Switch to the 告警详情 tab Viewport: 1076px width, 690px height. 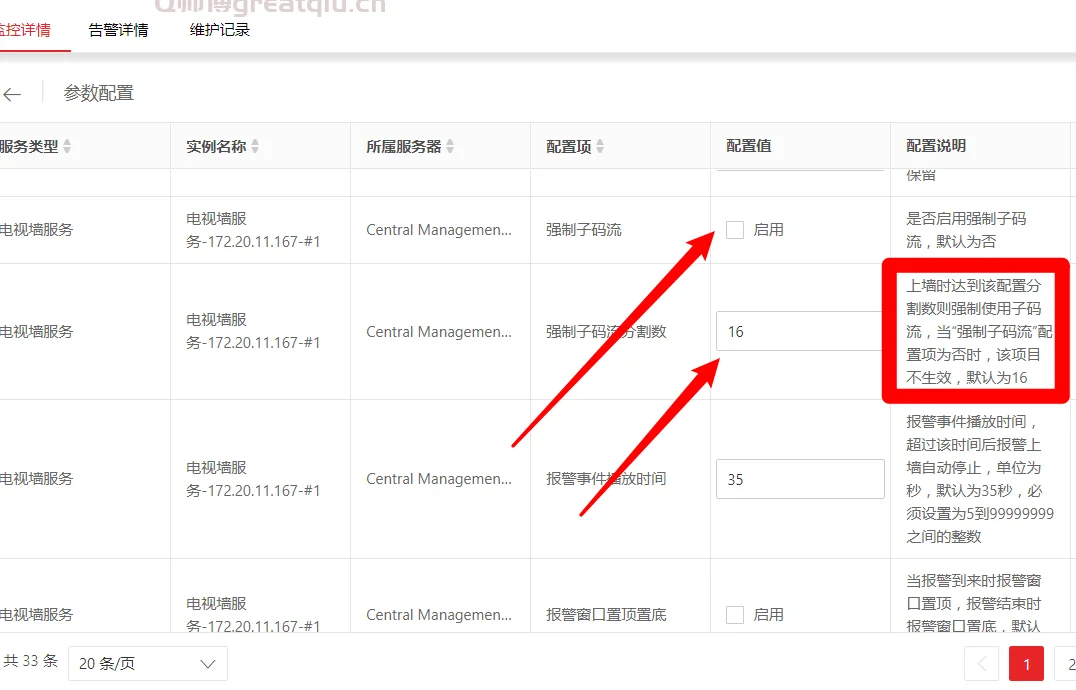click(117, 30)
